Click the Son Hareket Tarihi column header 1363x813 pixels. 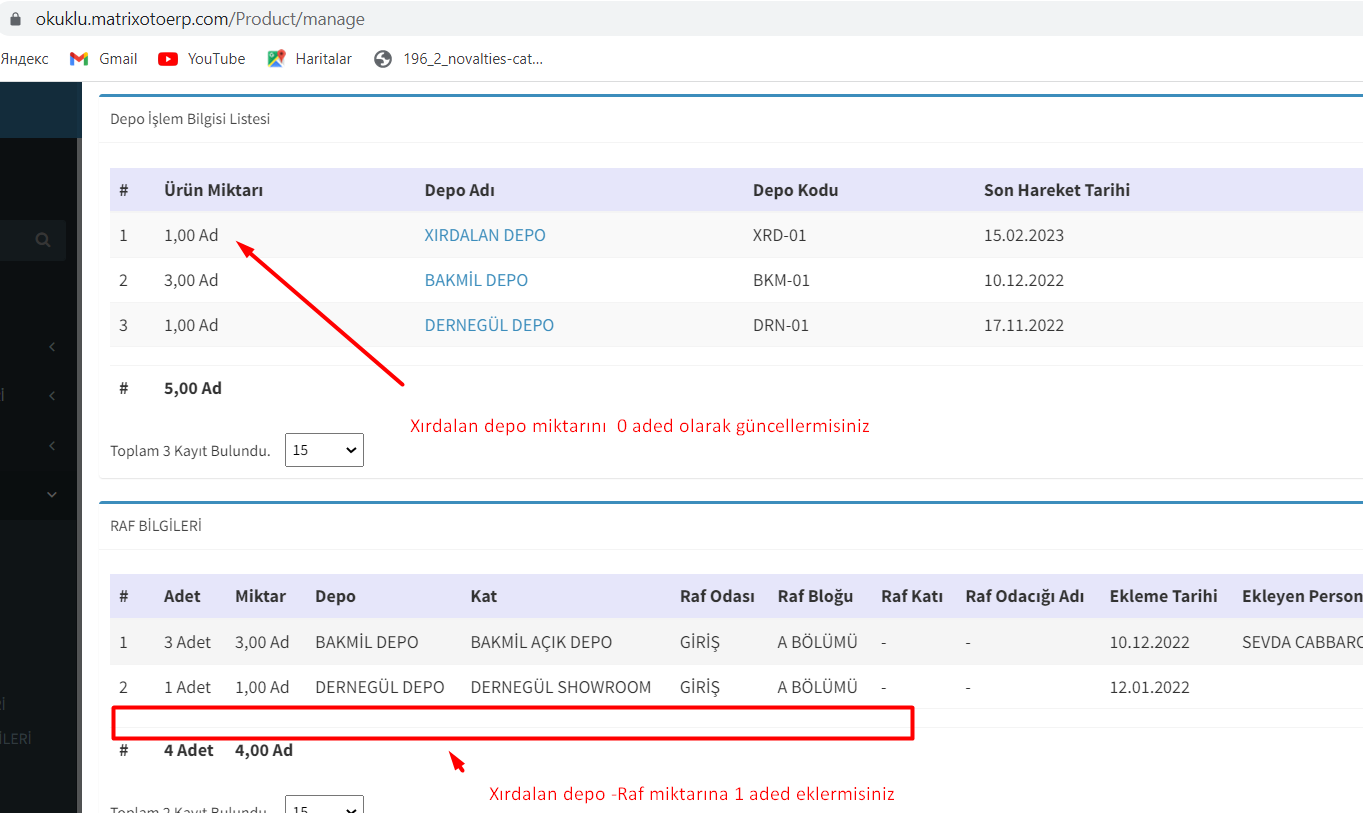click(1056, 190)
